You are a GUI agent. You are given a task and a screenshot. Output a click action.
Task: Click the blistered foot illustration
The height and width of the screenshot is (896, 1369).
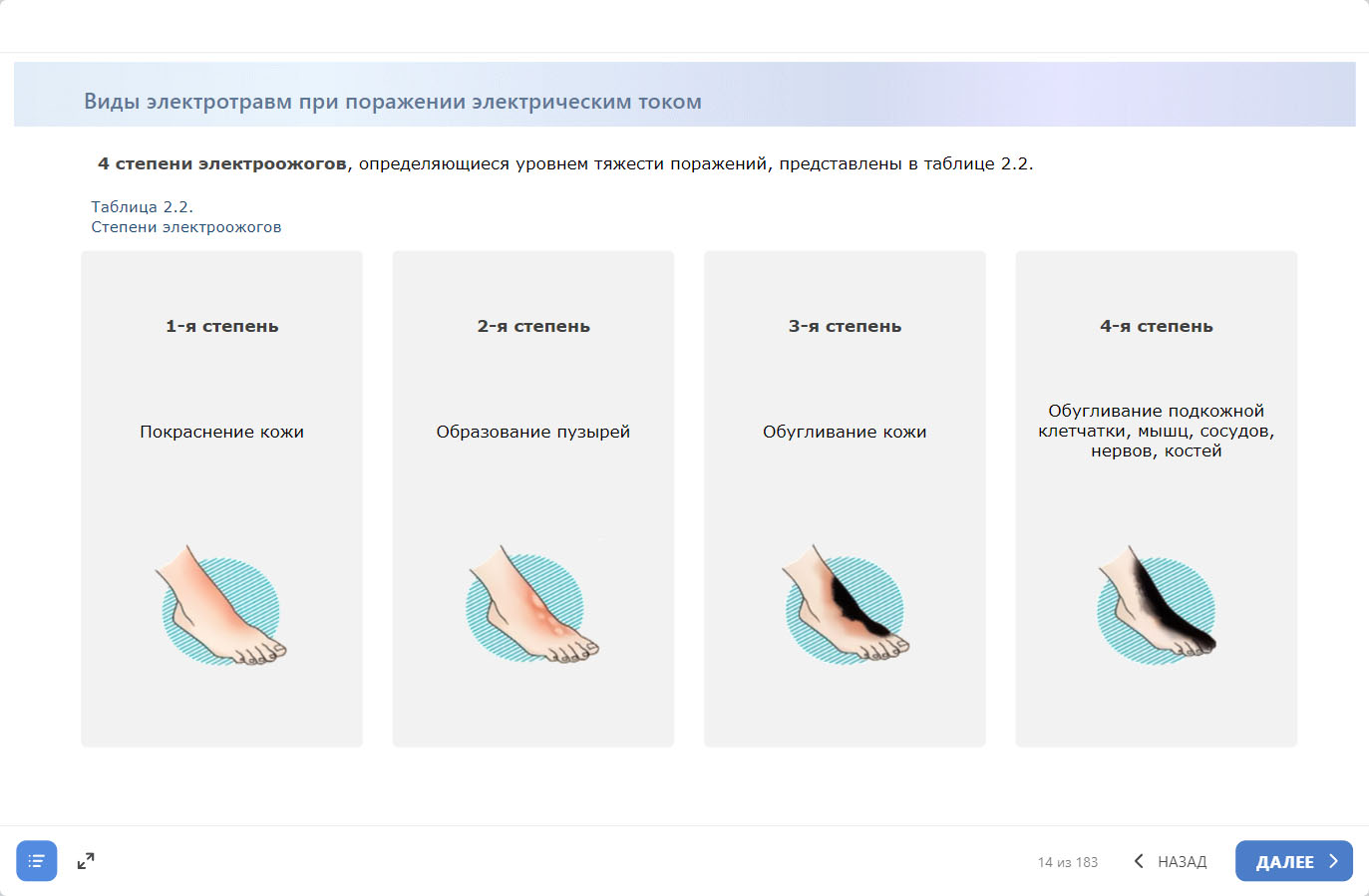(532, 606)
